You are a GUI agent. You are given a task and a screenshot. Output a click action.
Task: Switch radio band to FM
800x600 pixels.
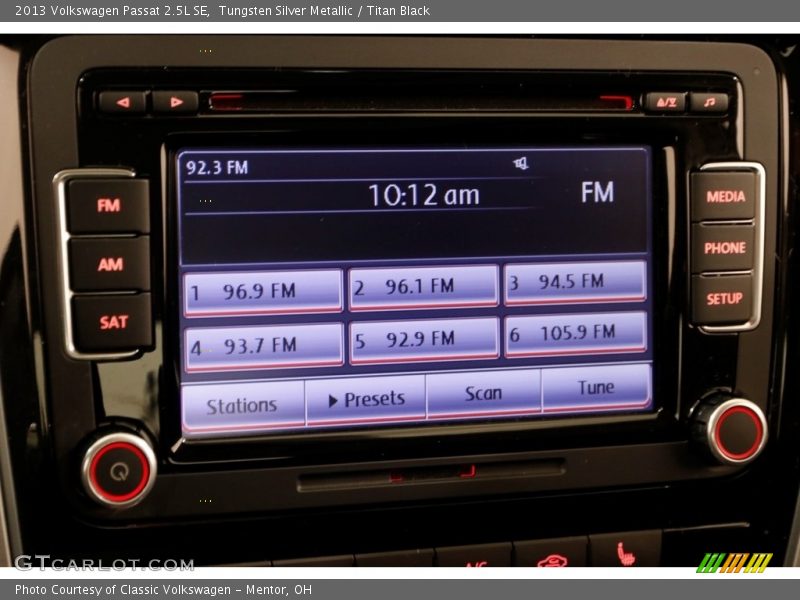pyautogui.click(x=108, y=206)
